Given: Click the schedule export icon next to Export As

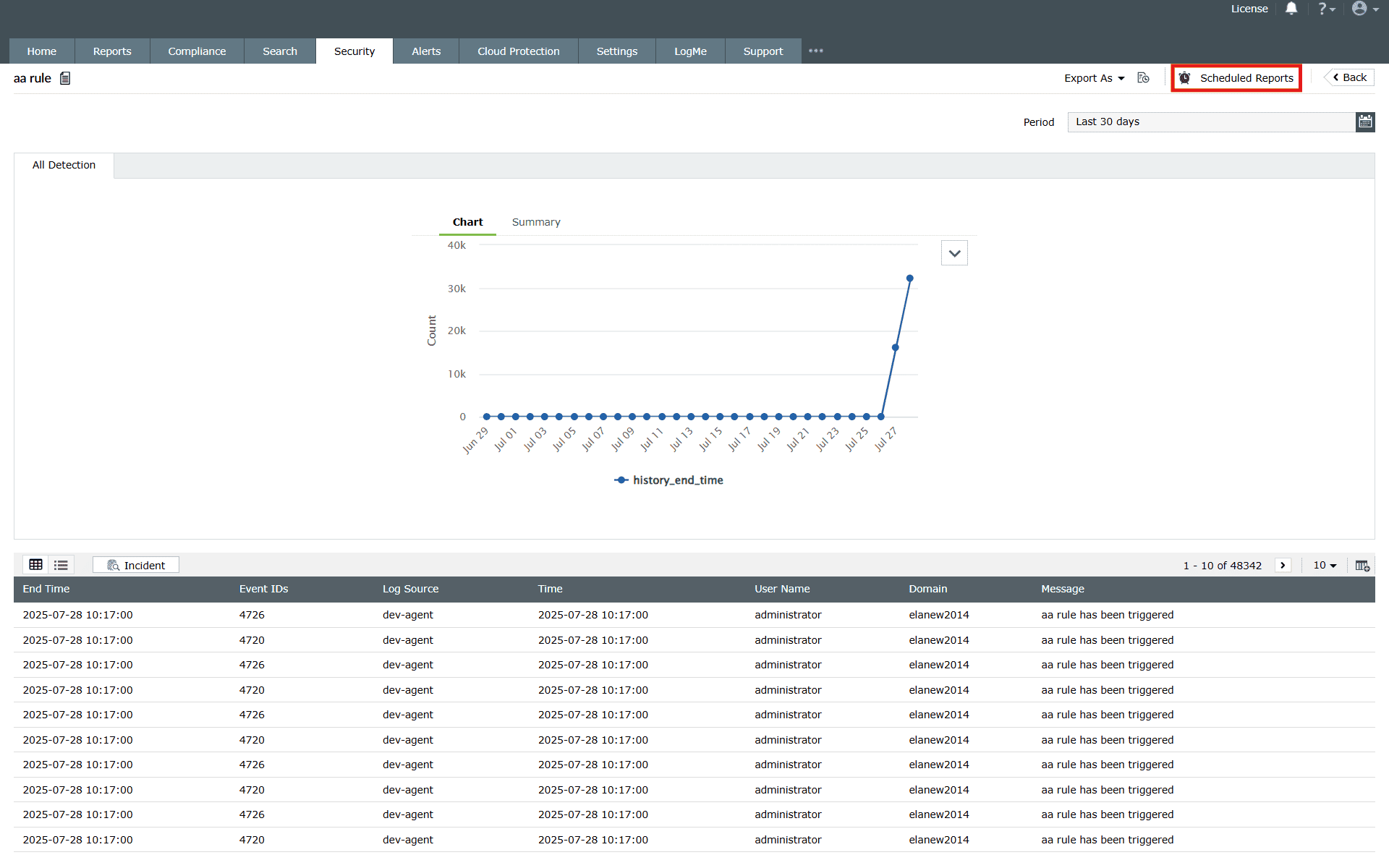Looking at the screenshot, I should tap(1143, 78).
